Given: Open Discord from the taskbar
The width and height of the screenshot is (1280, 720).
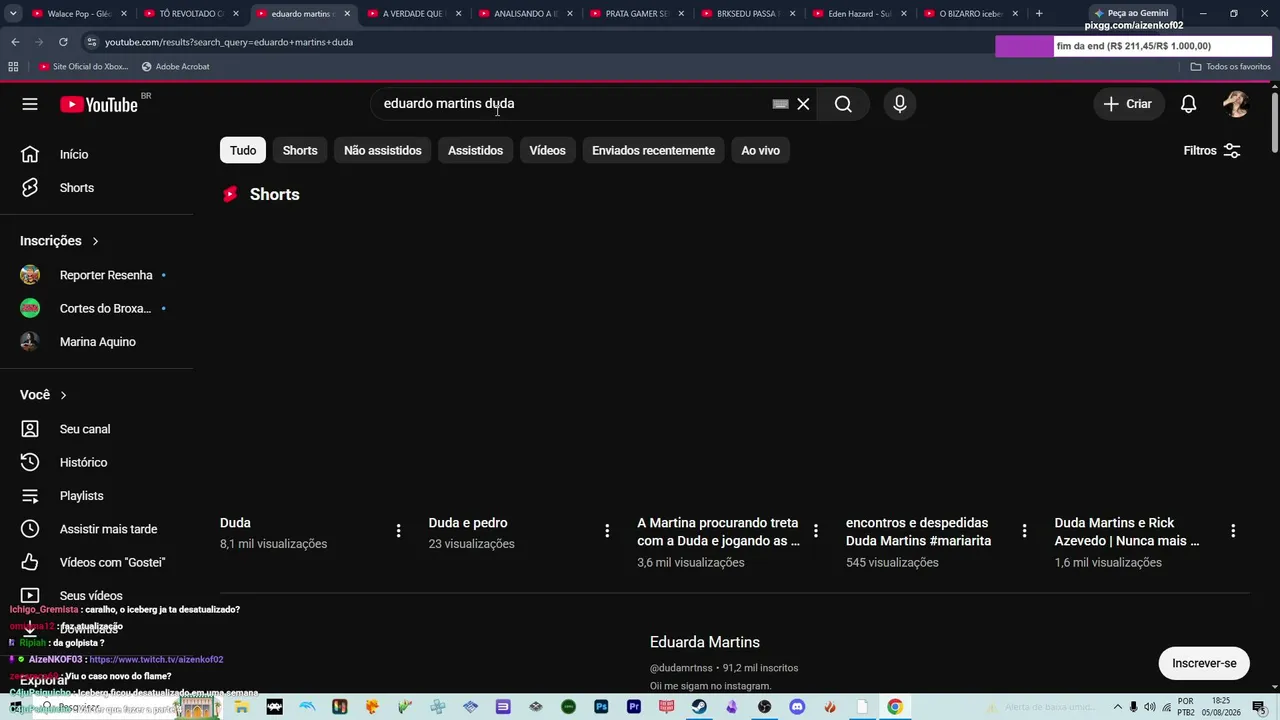Looking at the screenshot, I should [797, 707].
